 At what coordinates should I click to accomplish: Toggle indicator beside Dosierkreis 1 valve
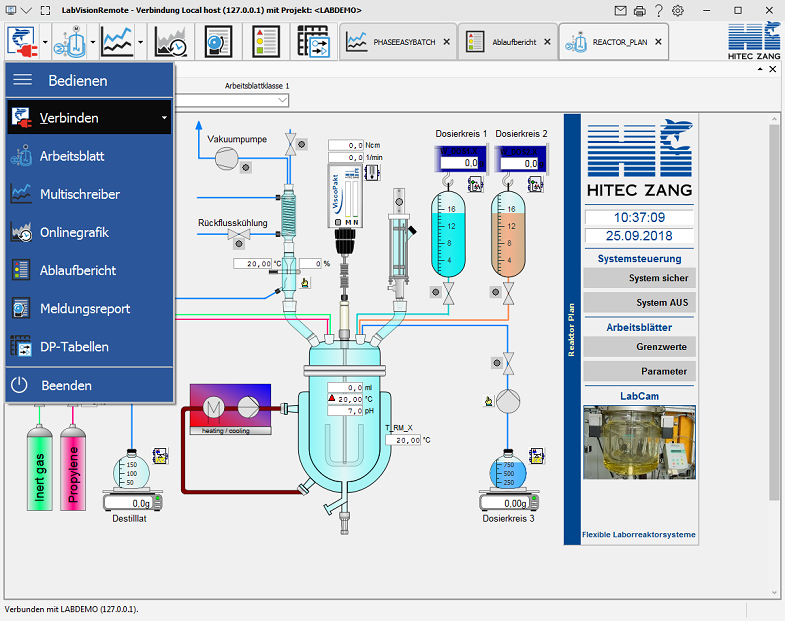coord(436,292)
